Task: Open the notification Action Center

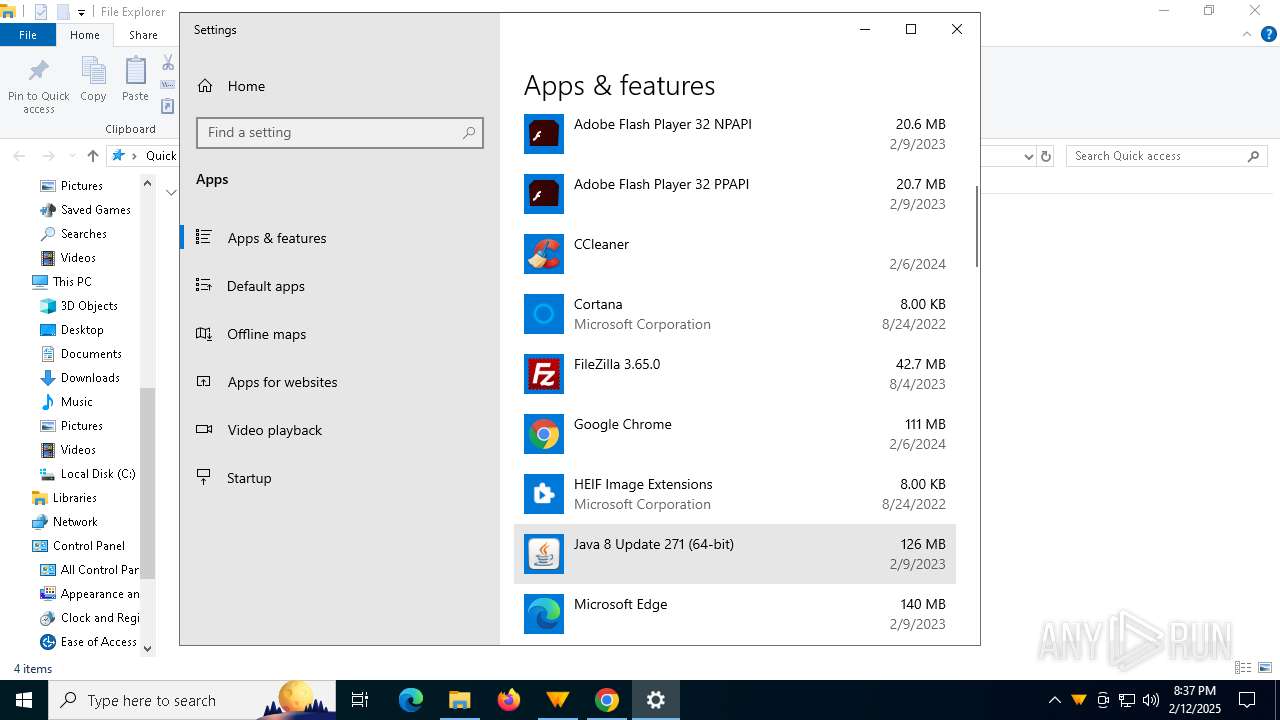Action: (1247, 700)
